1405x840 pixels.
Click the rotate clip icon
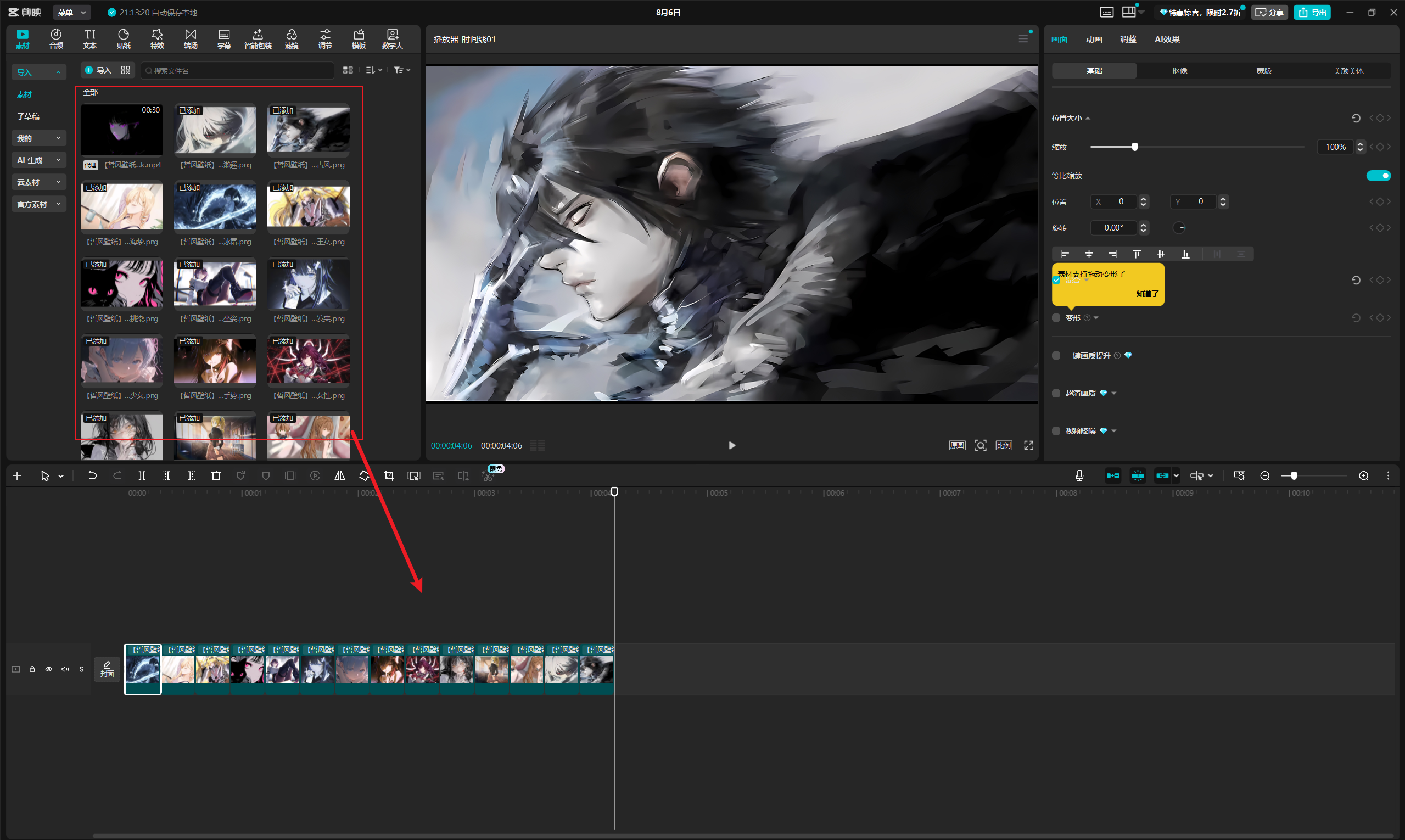(x=364, y=476)
